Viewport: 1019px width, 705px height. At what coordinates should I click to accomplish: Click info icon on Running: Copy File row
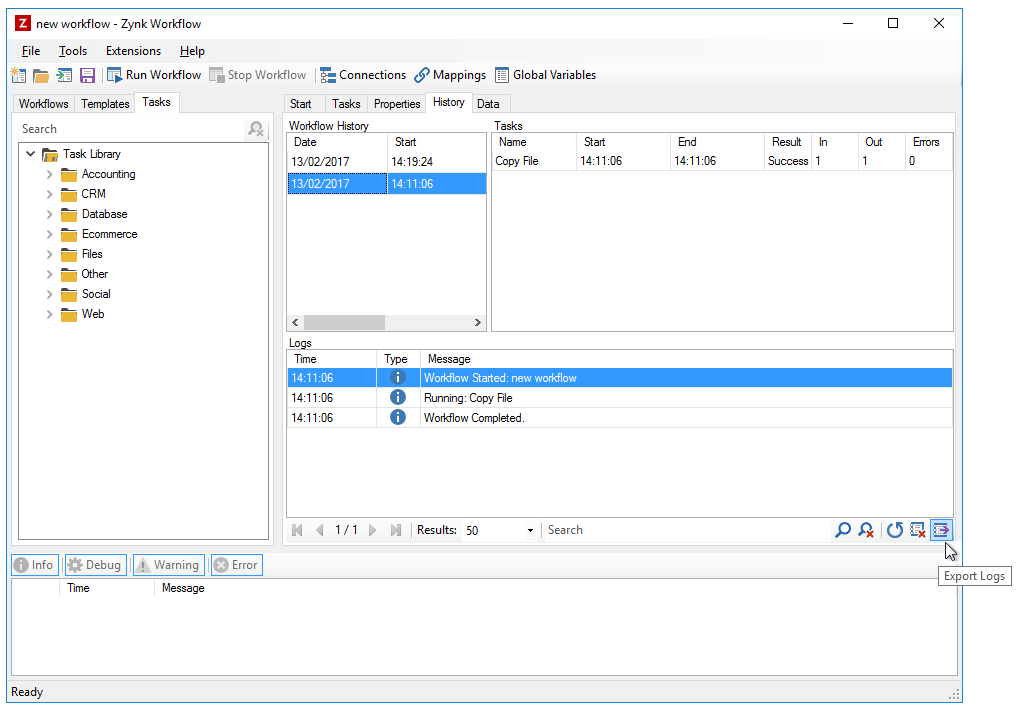click(x=398, y=398)
